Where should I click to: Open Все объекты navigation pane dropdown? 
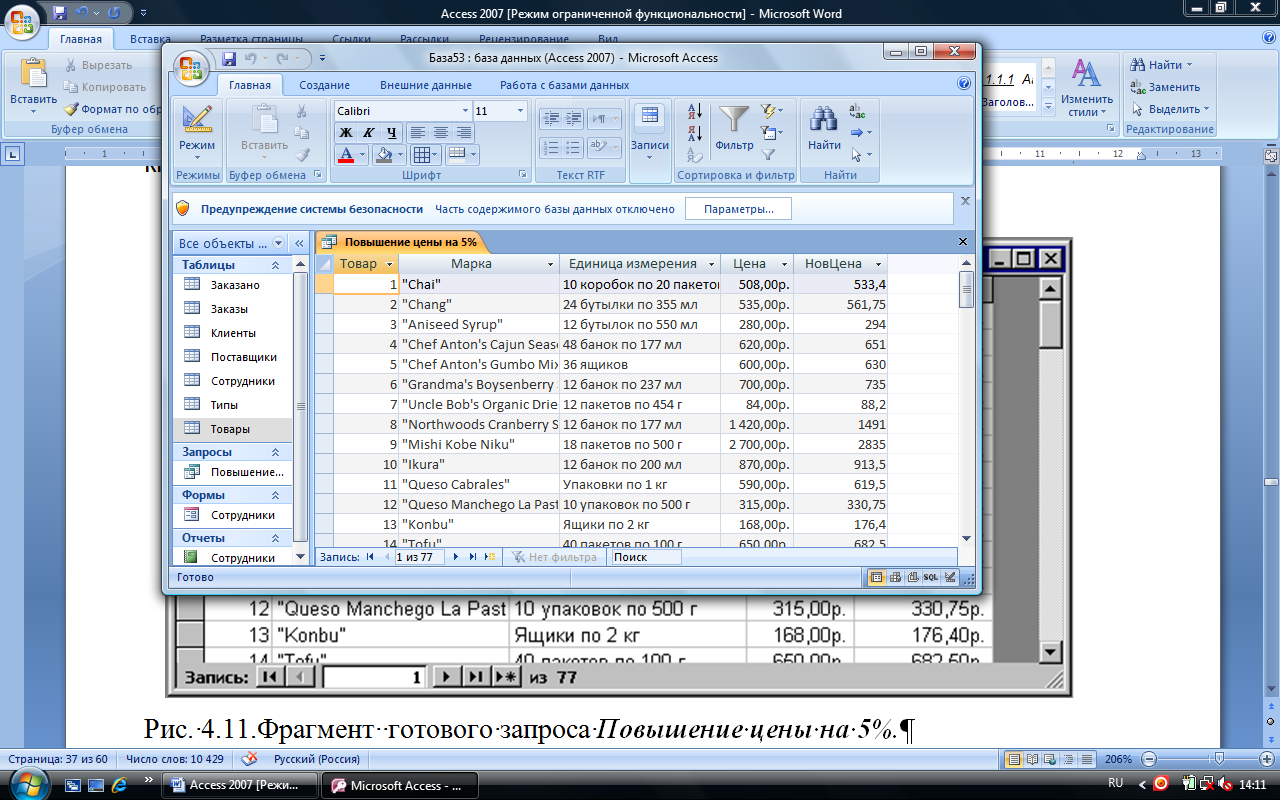(276, 243)
